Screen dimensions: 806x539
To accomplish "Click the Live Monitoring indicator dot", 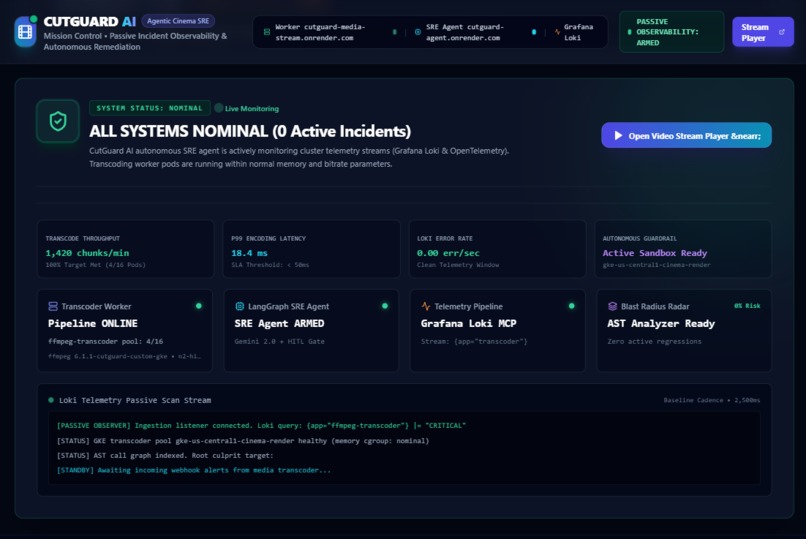I will [218, 108].
